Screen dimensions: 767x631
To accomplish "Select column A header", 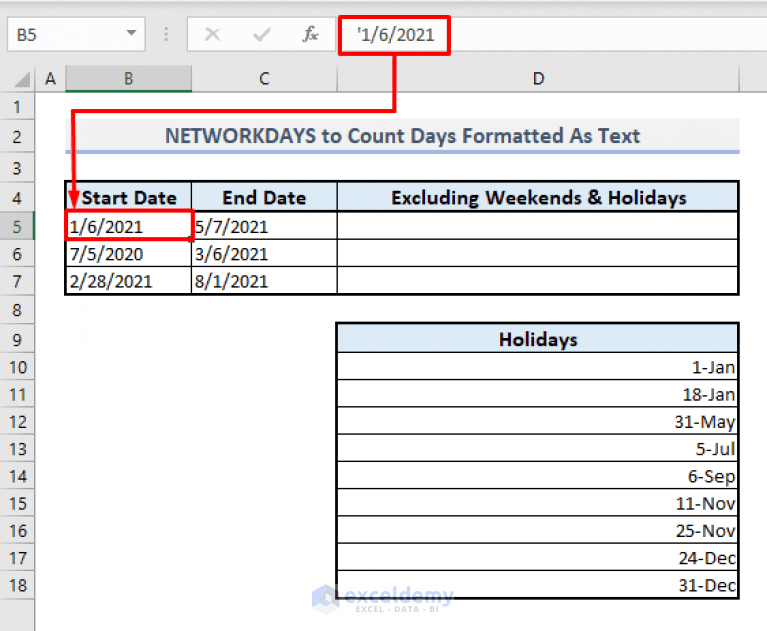I will 50,79.
